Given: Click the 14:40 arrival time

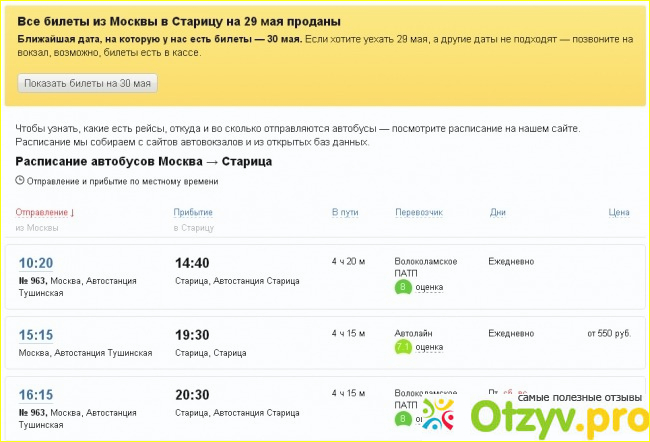Looking at the screenshot, I should click(x=193, y=263).
